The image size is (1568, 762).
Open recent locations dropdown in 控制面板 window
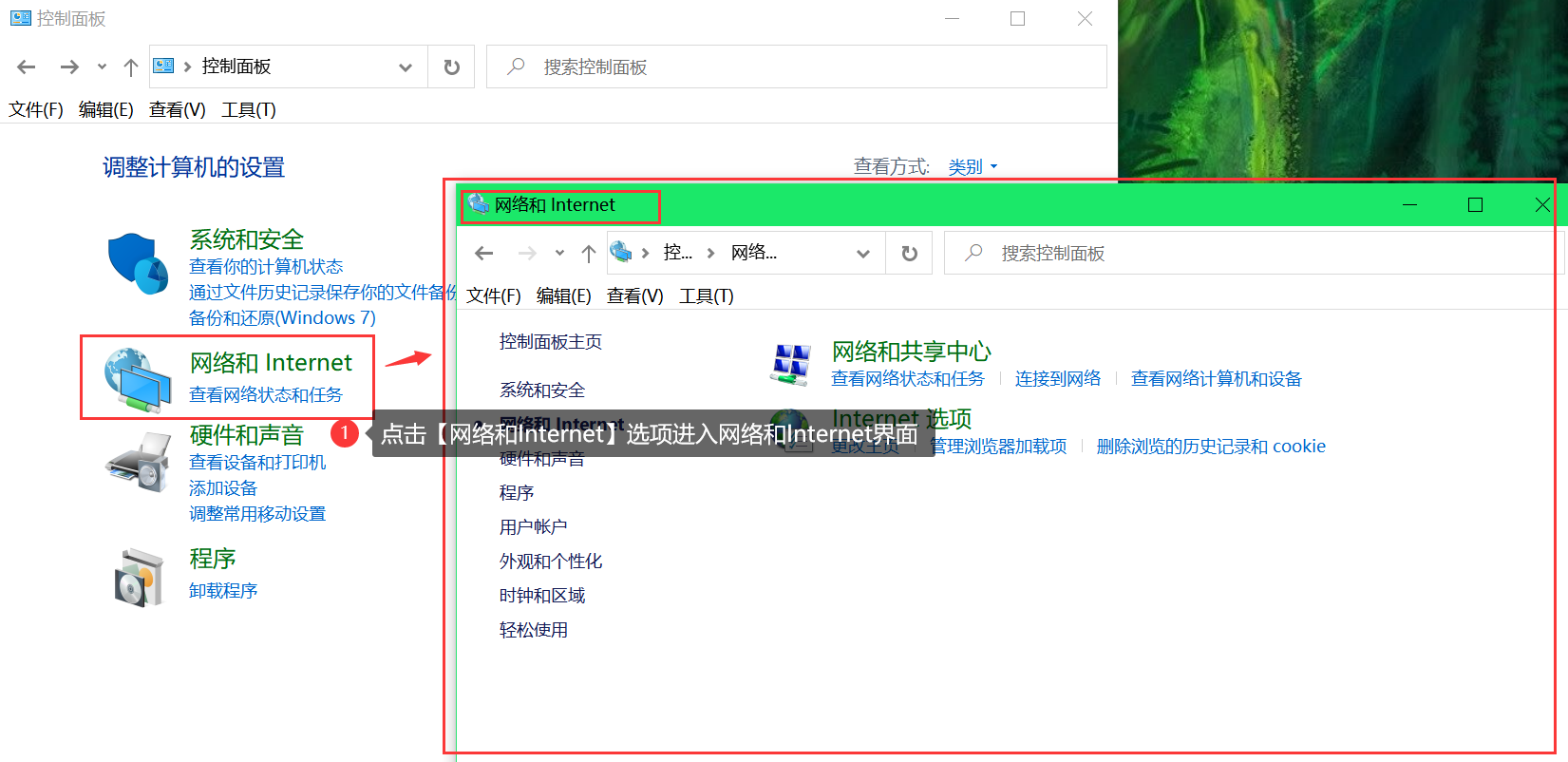point(102,67)
